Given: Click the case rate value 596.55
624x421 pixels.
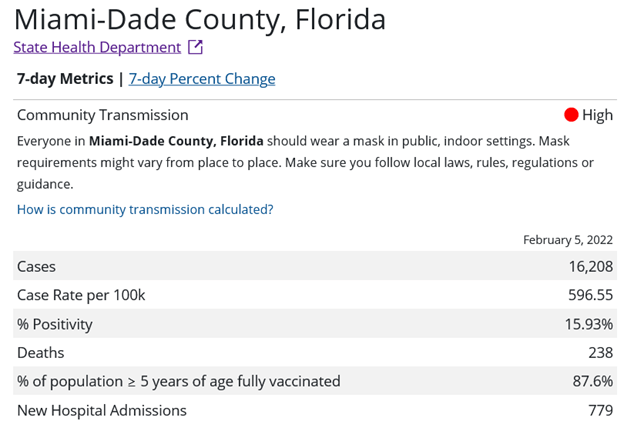Looking at the screenshot, I should [x=590, y=296].
